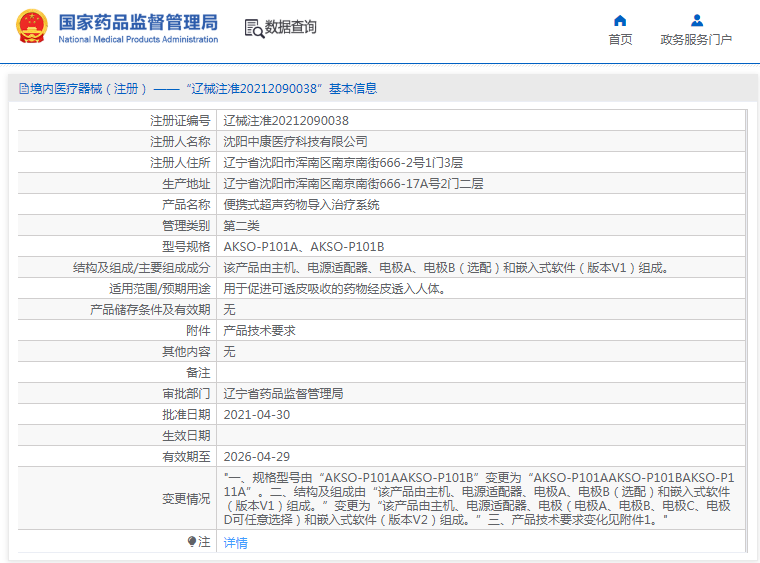760x563 pixels.
Task: Click 备注 row label
Action: click(198, 373)
